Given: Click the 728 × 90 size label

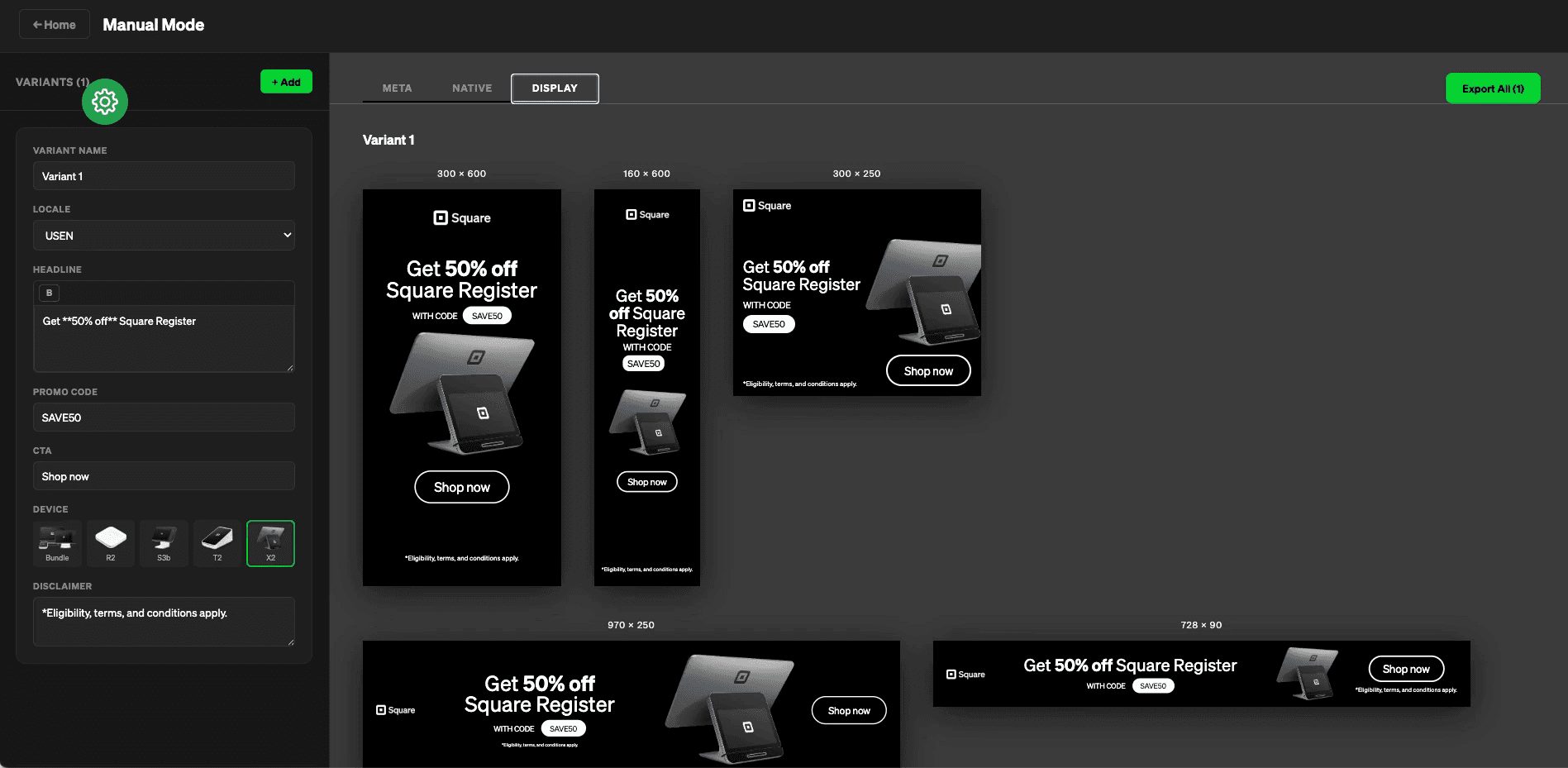Looking at the screenshot, I should (1201, 625).
